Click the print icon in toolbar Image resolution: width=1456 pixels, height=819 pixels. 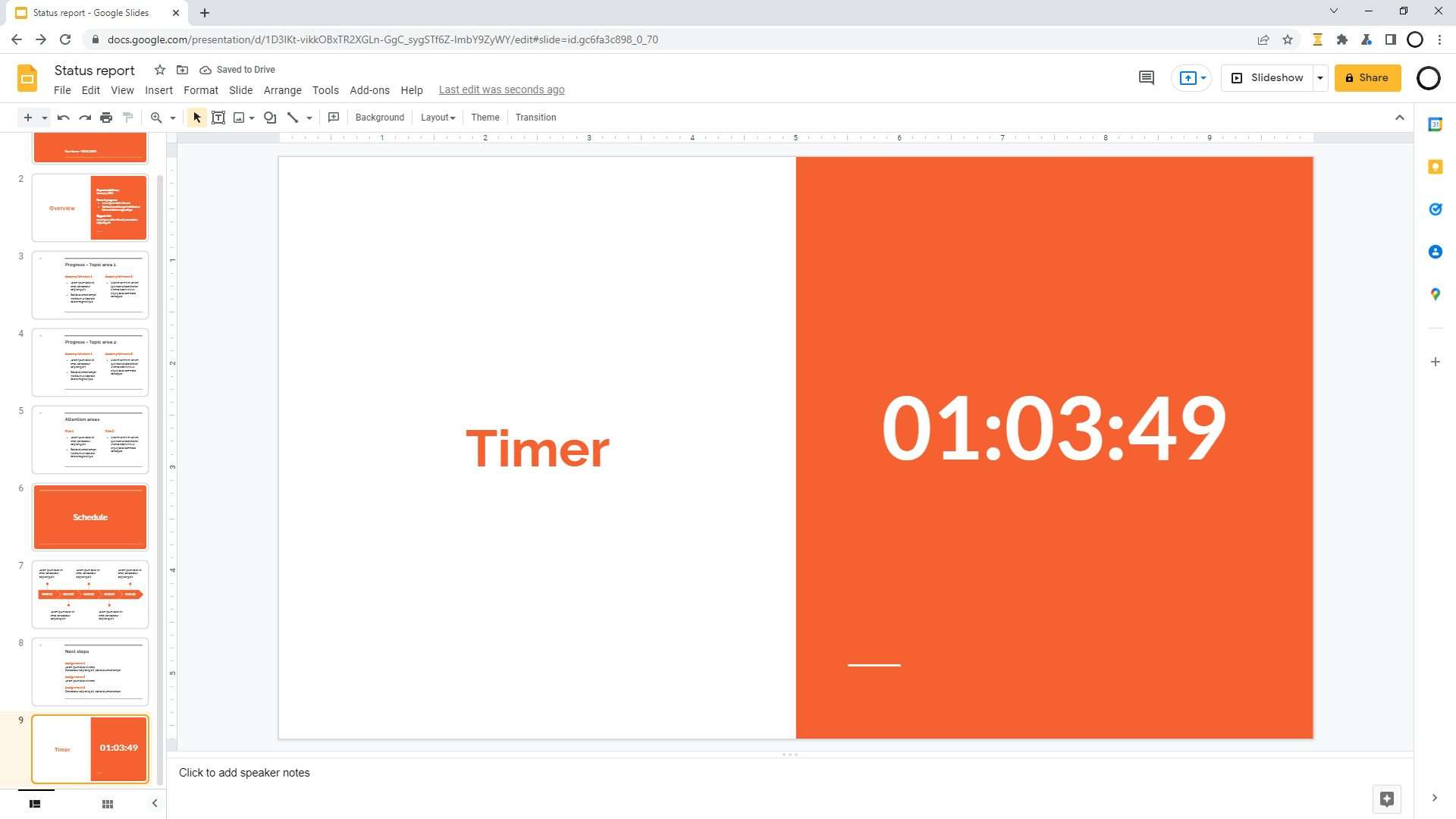(105, 117)
